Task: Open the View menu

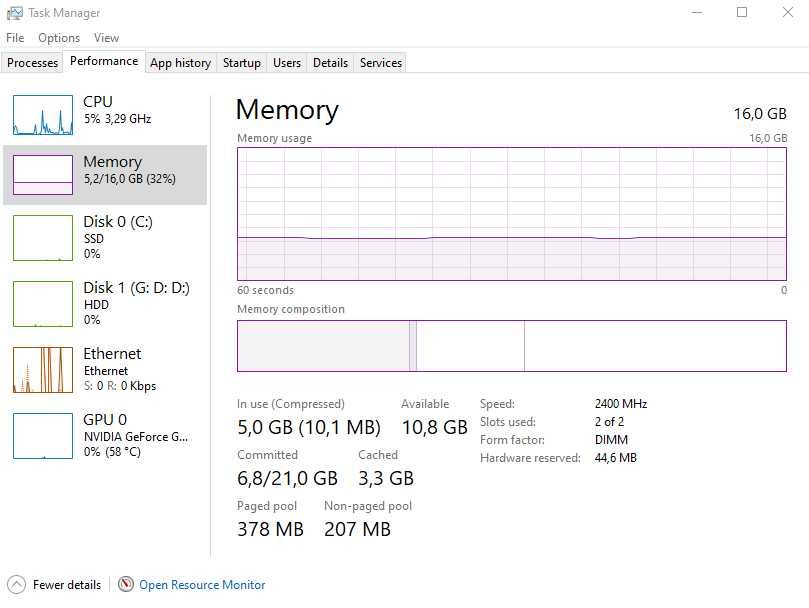Action: pyautogui.click(x=106, y=38)
